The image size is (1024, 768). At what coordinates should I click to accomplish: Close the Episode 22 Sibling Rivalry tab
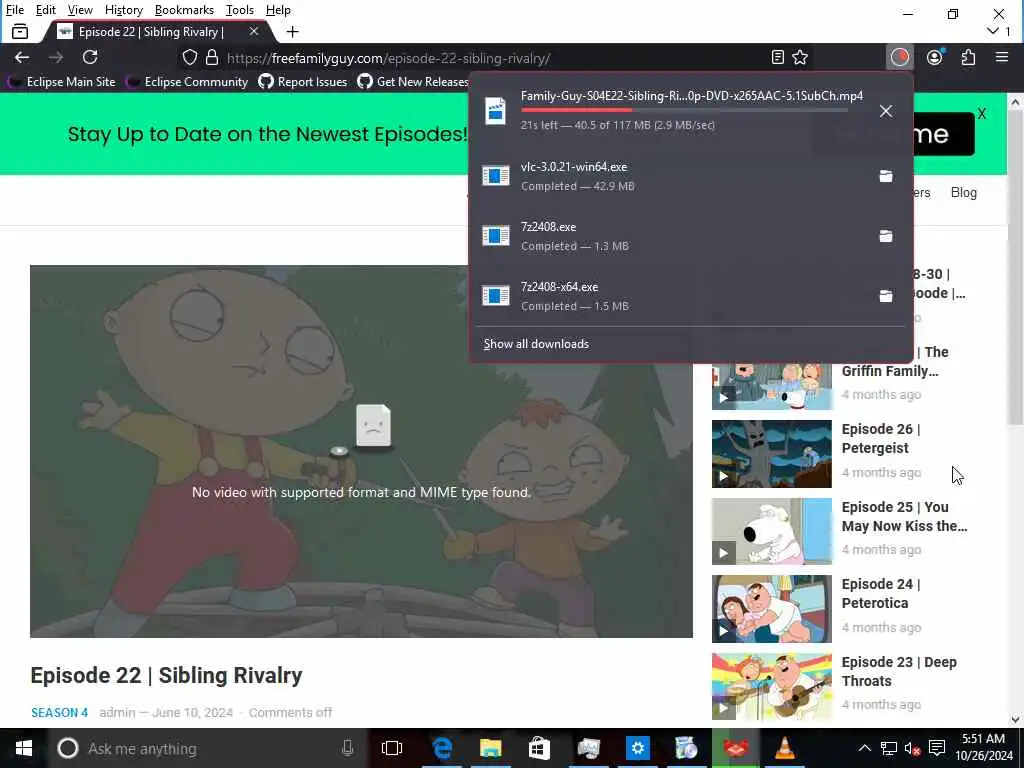253,31
